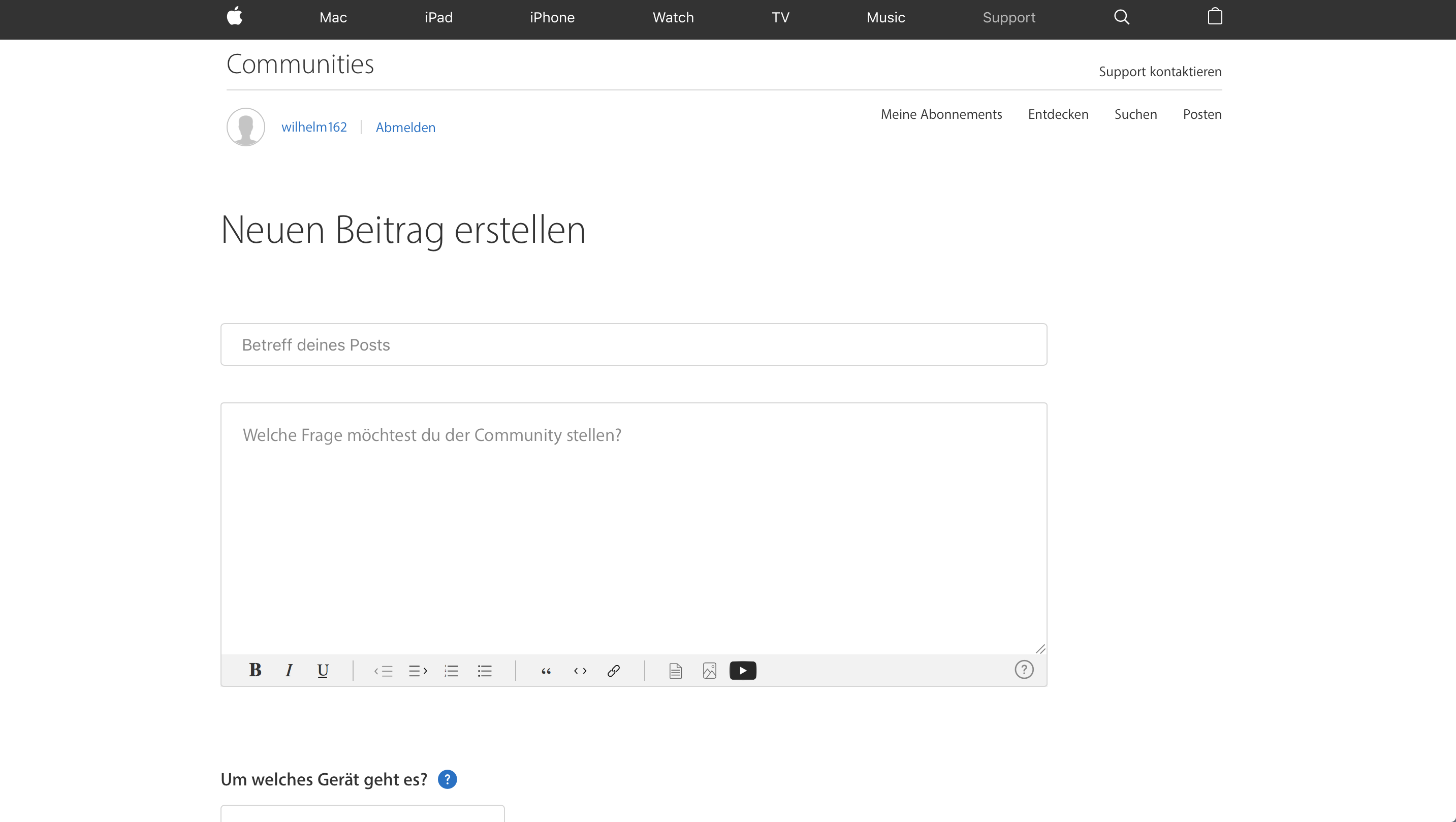Insert a video into the post
1456x822 pixels.
click(743, 670)
